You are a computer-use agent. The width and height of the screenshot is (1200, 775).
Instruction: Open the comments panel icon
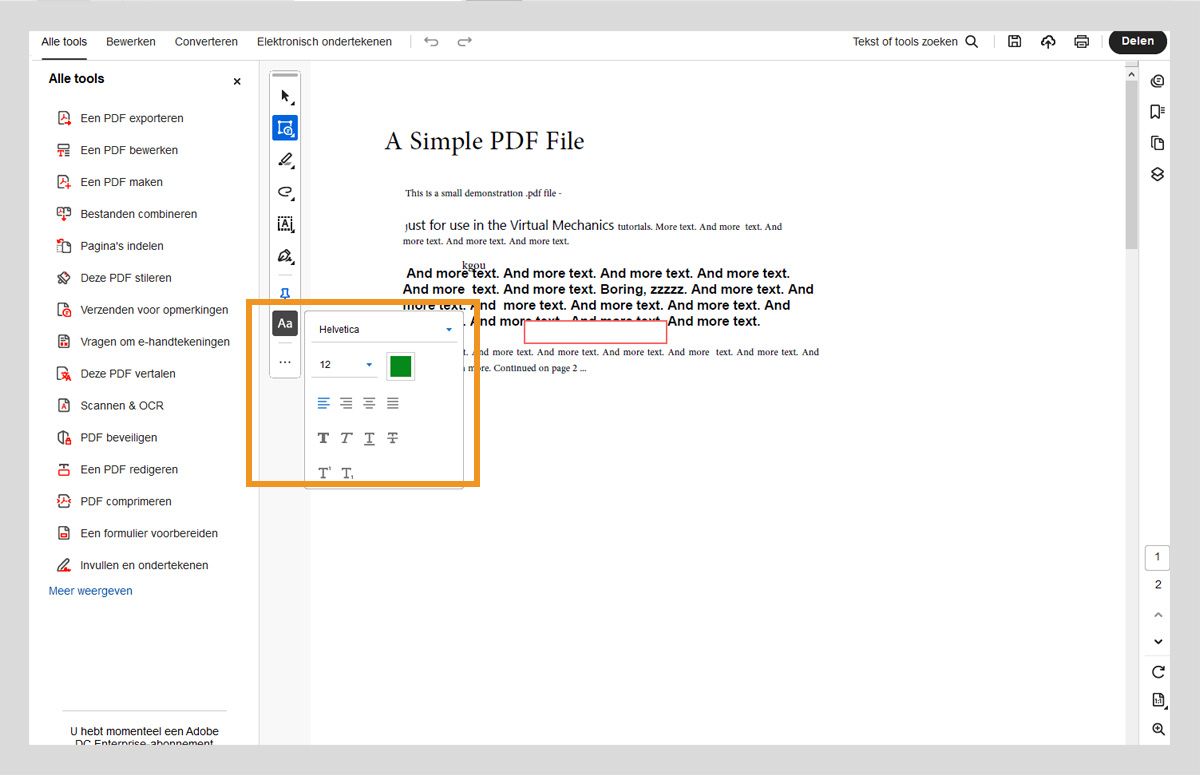1158,81
